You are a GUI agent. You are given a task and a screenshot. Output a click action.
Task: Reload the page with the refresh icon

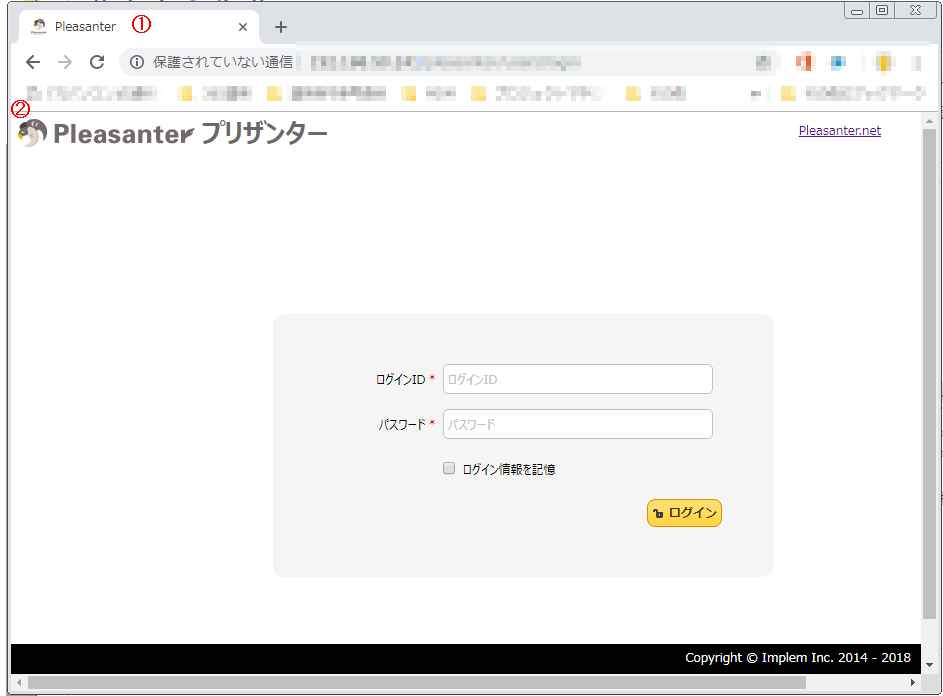(97, 62)
